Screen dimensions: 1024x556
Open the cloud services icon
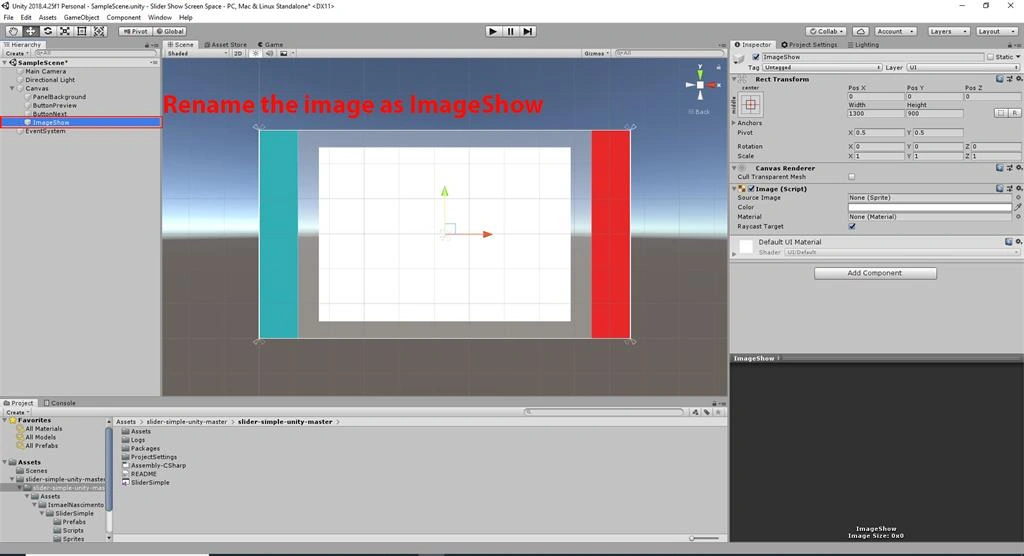861,31
